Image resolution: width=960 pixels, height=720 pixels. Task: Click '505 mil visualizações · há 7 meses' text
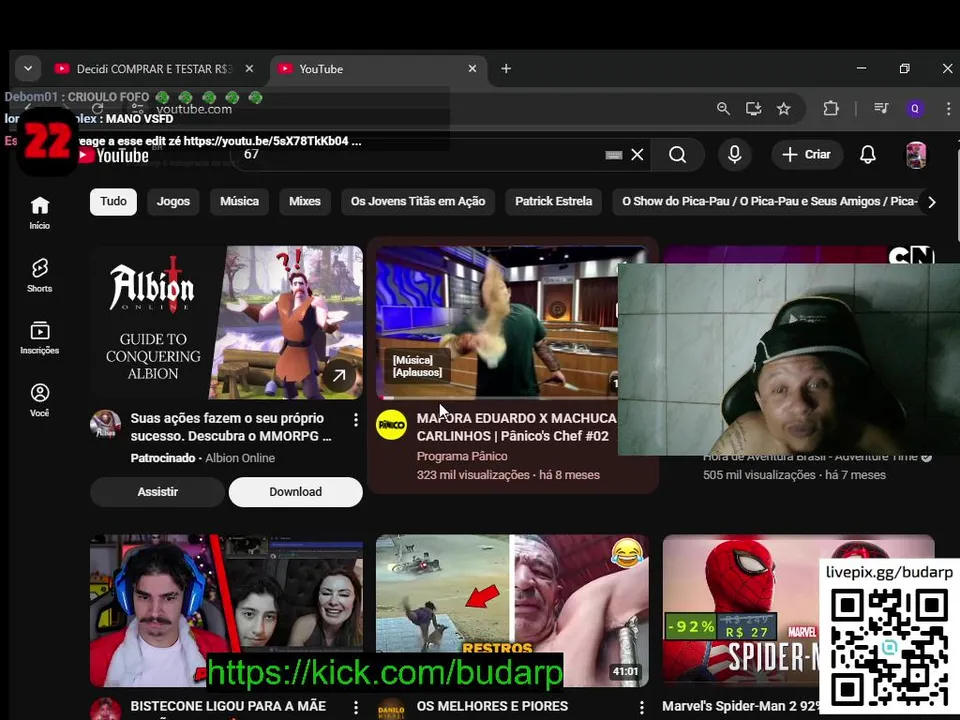[794, 474]
